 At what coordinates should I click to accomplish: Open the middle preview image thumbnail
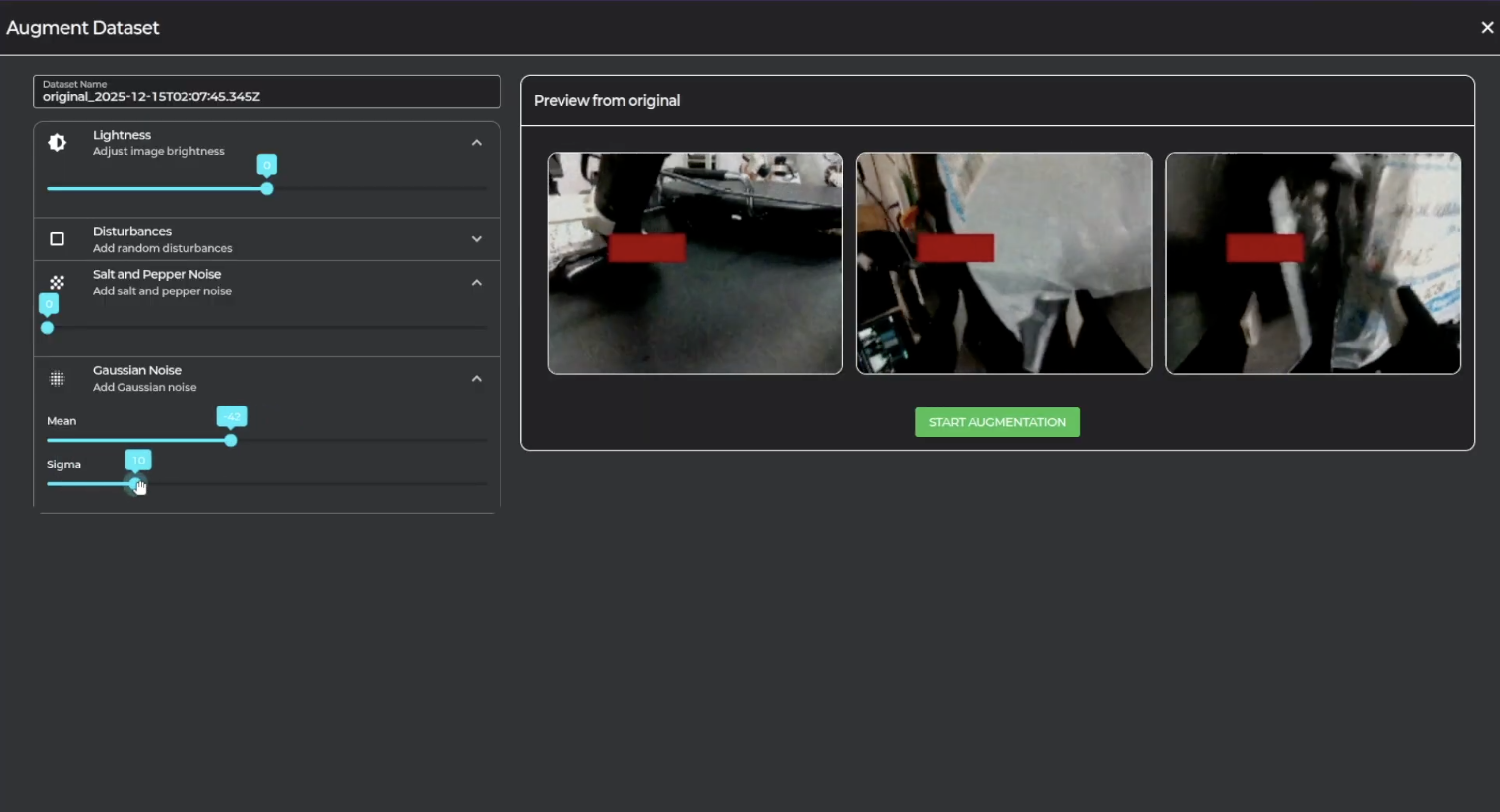coord(1003,263)
